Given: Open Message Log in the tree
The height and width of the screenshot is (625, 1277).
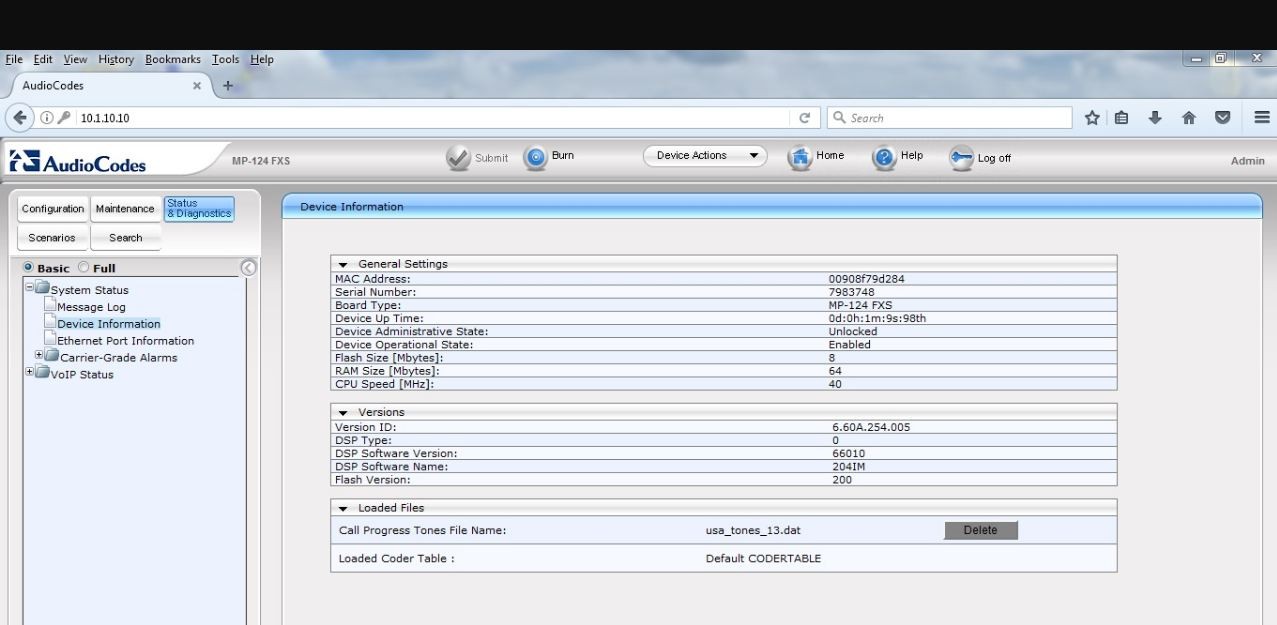Looking at the screenshot, I should coord(91,307).
